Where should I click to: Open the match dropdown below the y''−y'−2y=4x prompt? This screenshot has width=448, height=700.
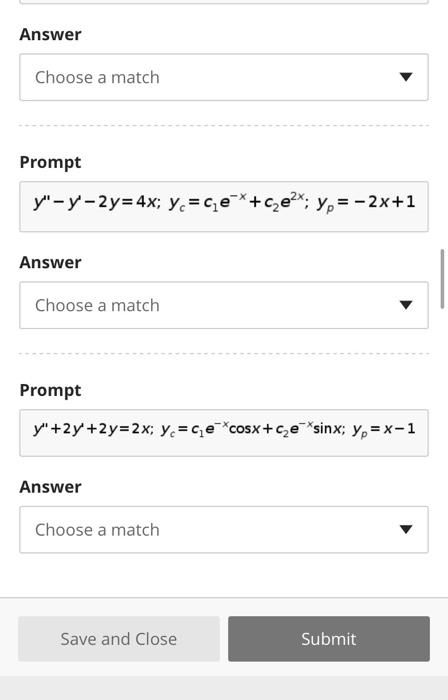click(x=224, y=305)
